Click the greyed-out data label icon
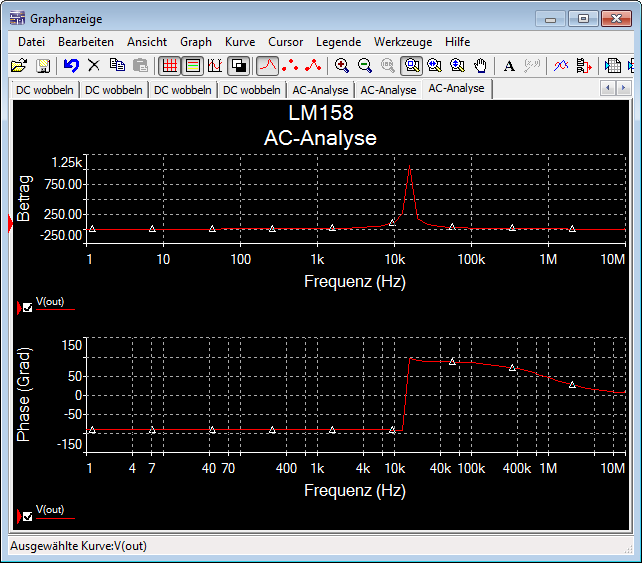This screenshot has width=642, height=563. pyautogui.click(x=532, y=66)
